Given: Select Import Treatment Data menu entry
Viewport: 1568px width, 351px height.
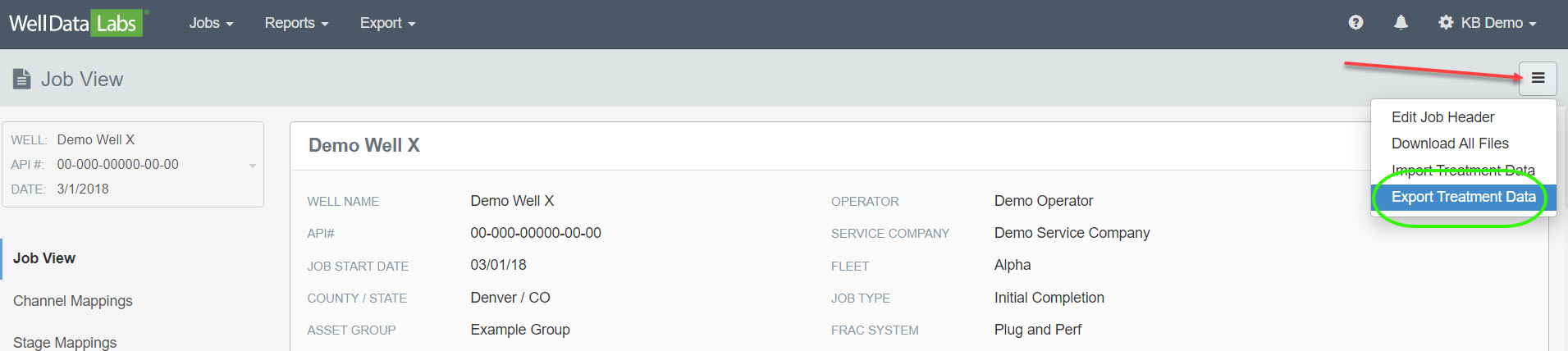Looking at the screenshot, I should coord(1462,170).
